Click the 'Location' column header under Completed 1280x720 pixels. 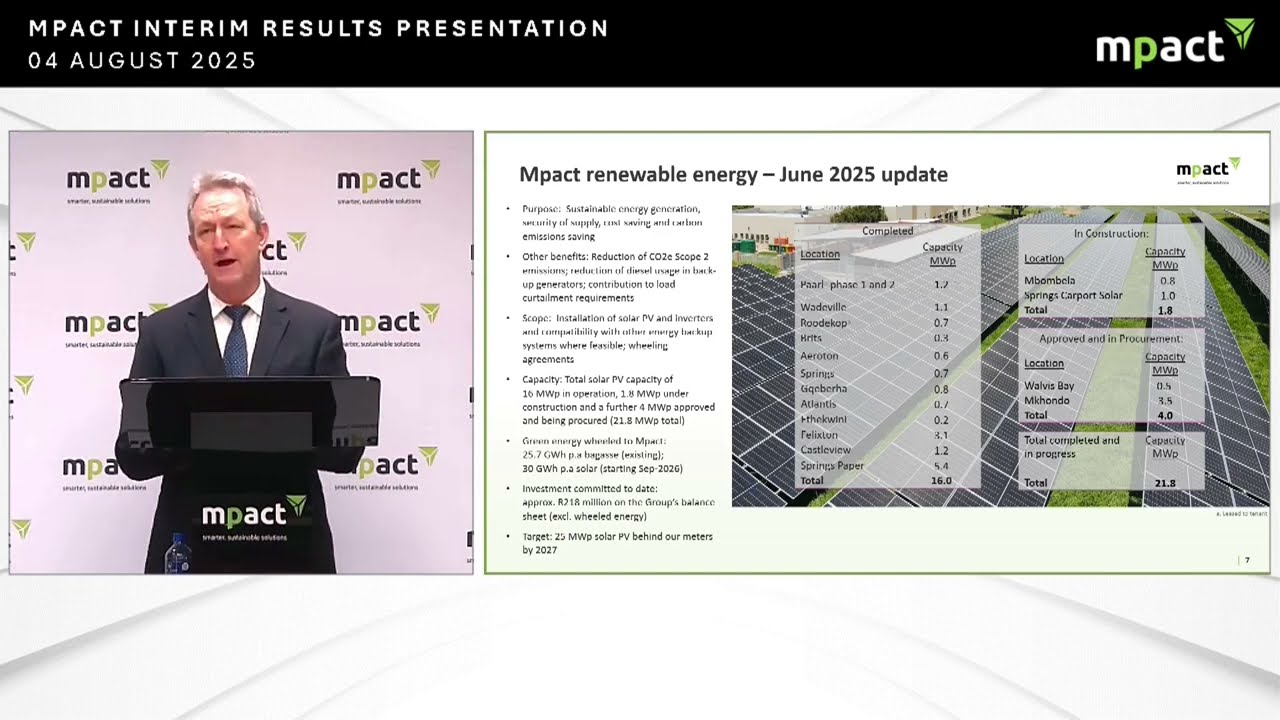pos(820,255)
